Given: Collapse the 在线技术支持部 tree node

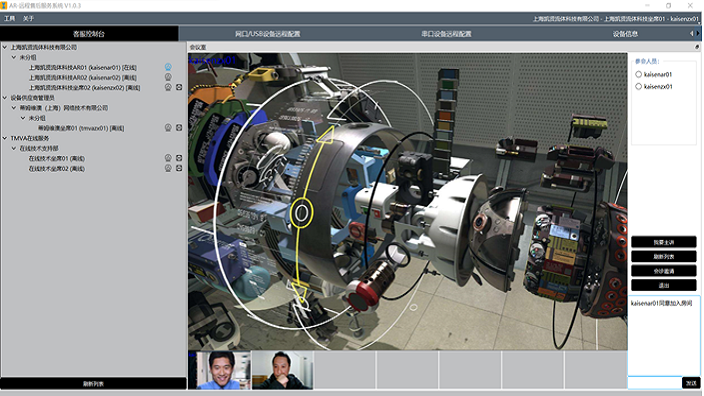Looking at the screenshot, I should [x=14, y=148].
